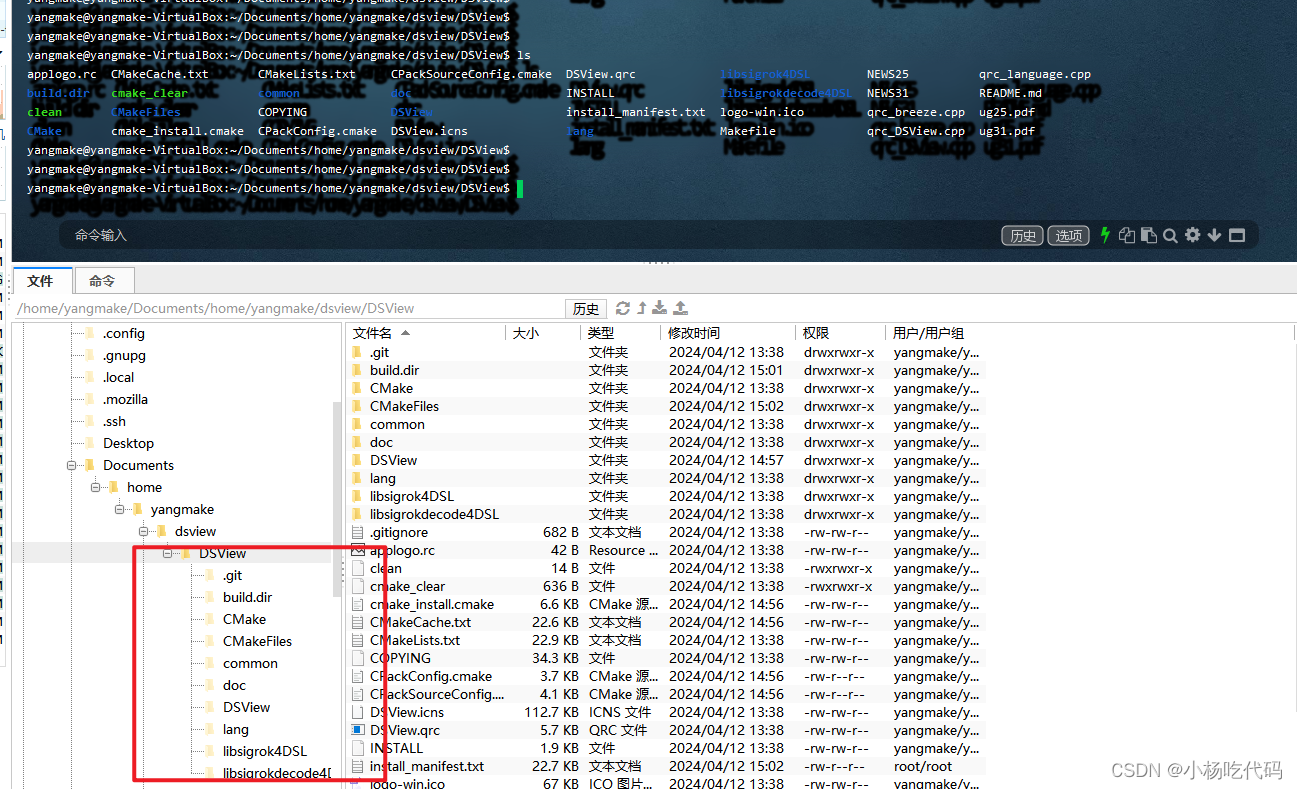Viewport: 1297px width, 789px height.
Task: Collapse the Documents folder in the tree
Action: pos(71,465)
